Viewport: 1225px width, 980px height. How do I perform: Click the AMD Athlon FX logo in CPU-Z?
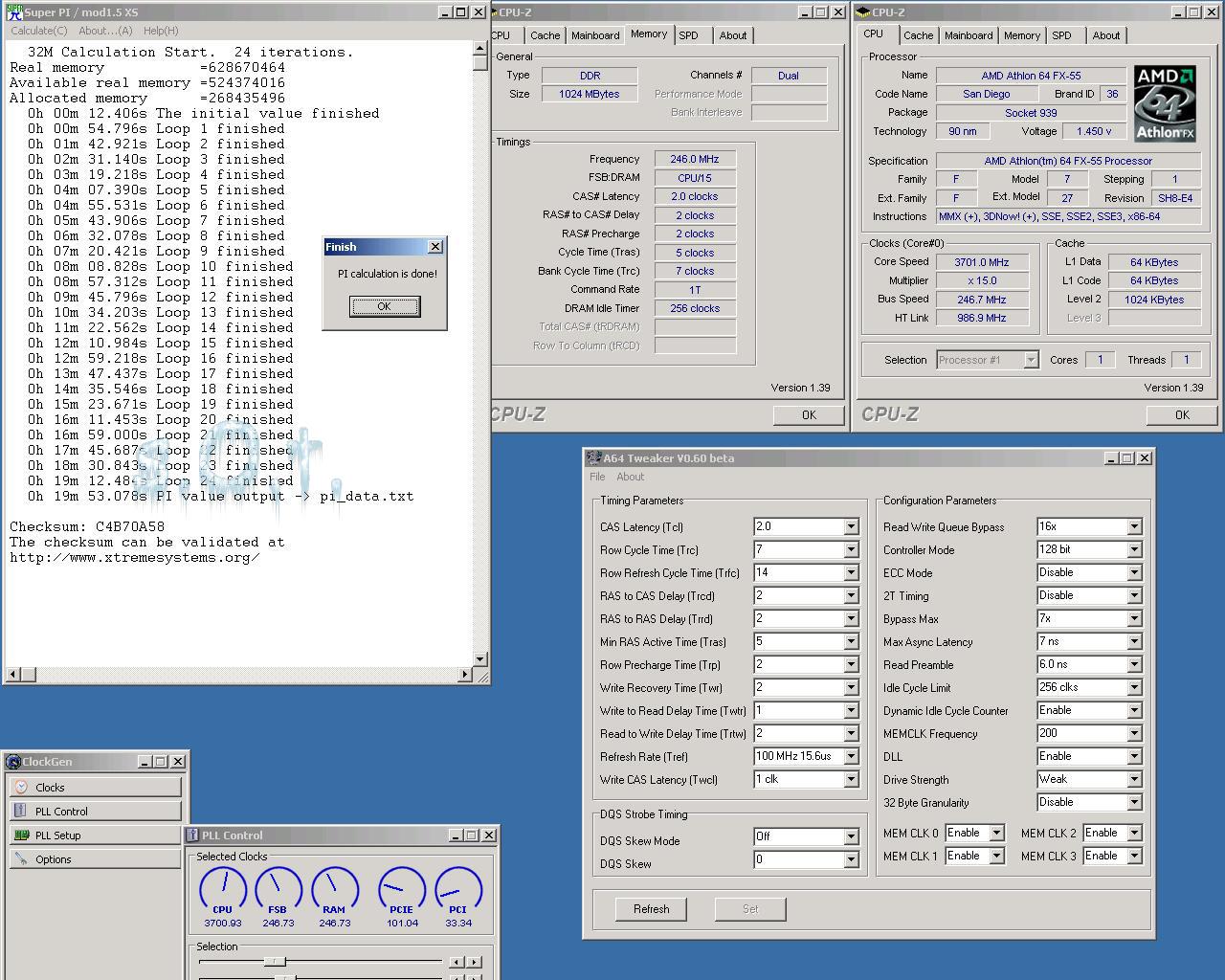pyautogui.click(x=1165, y=103)
